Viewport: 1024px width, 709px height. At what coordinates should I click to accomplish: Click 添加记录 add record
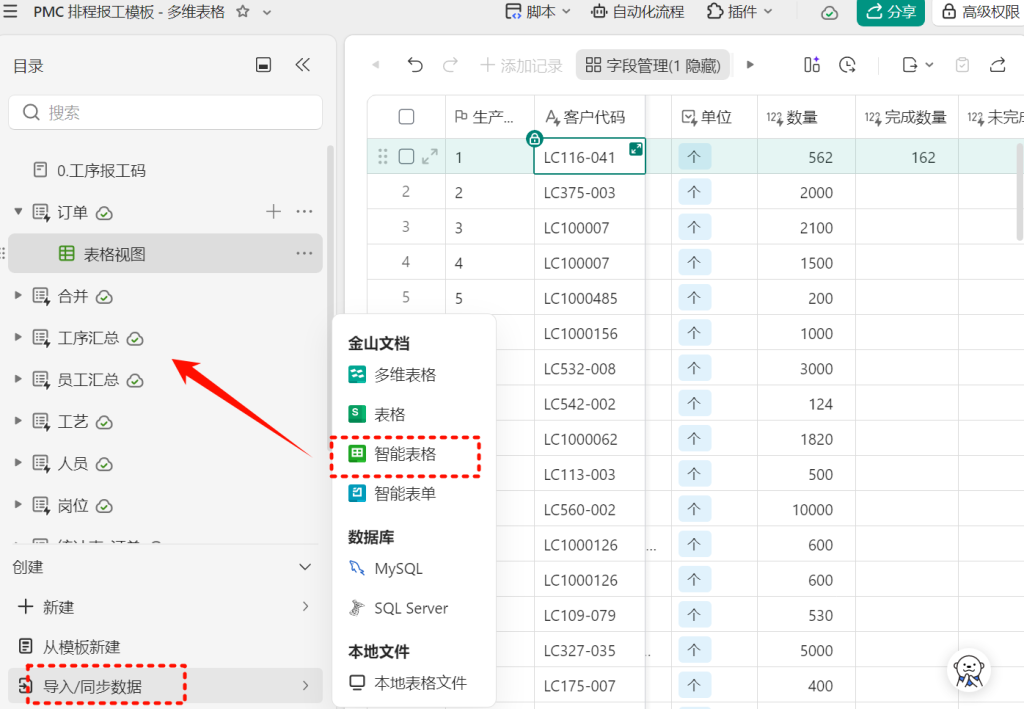pos(521,65)
